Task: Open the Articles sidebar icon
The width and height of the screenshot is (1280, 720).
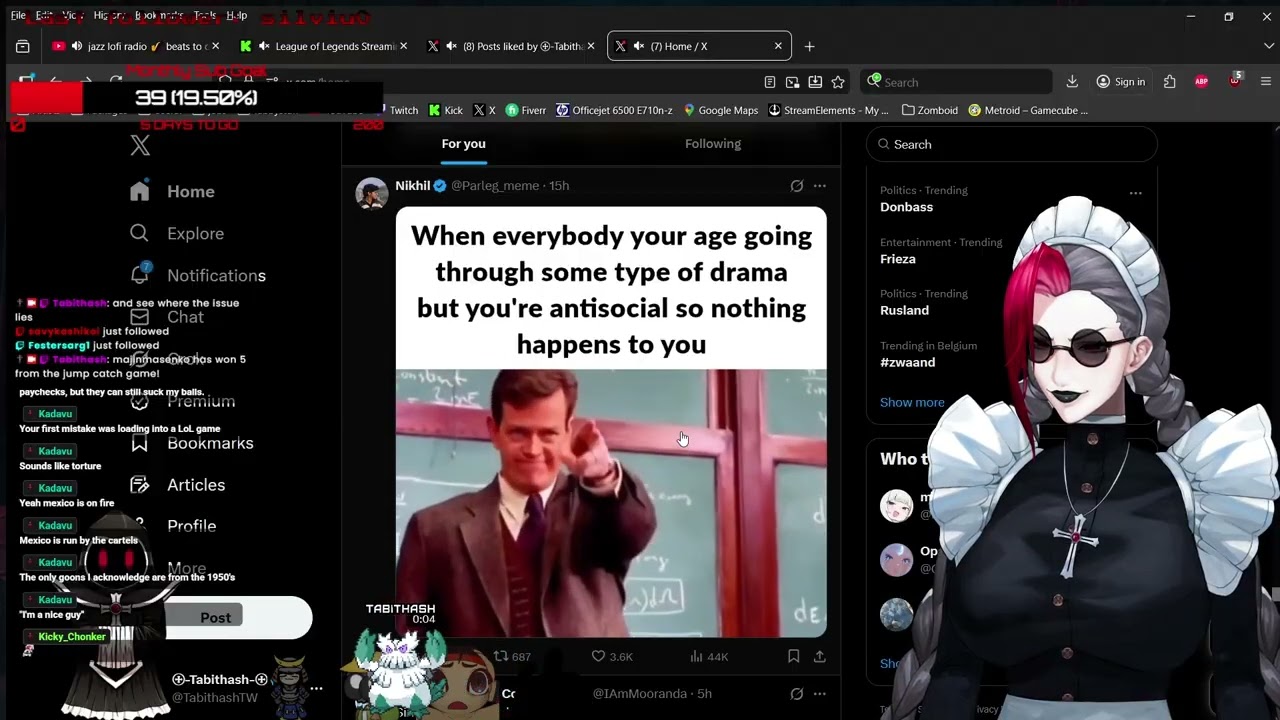Action: [x=139, y=485]
